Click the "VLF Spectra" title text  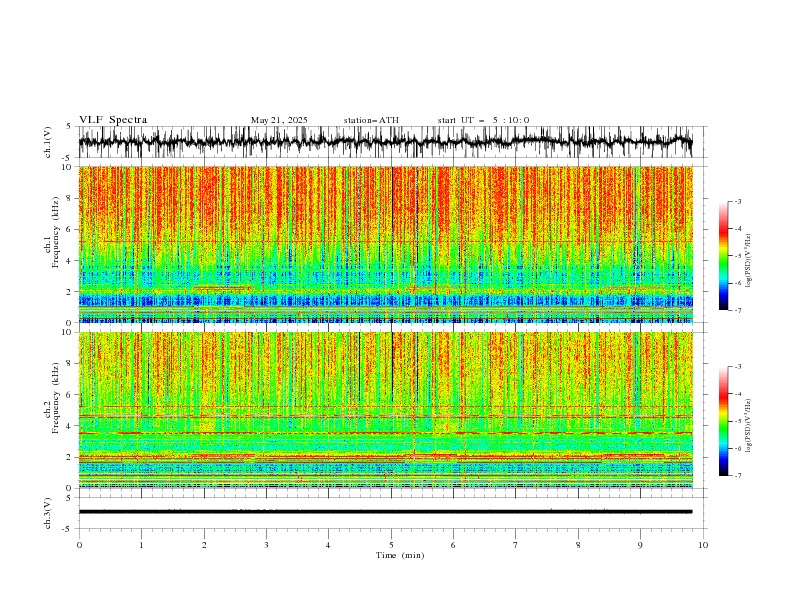pos(113,120)
